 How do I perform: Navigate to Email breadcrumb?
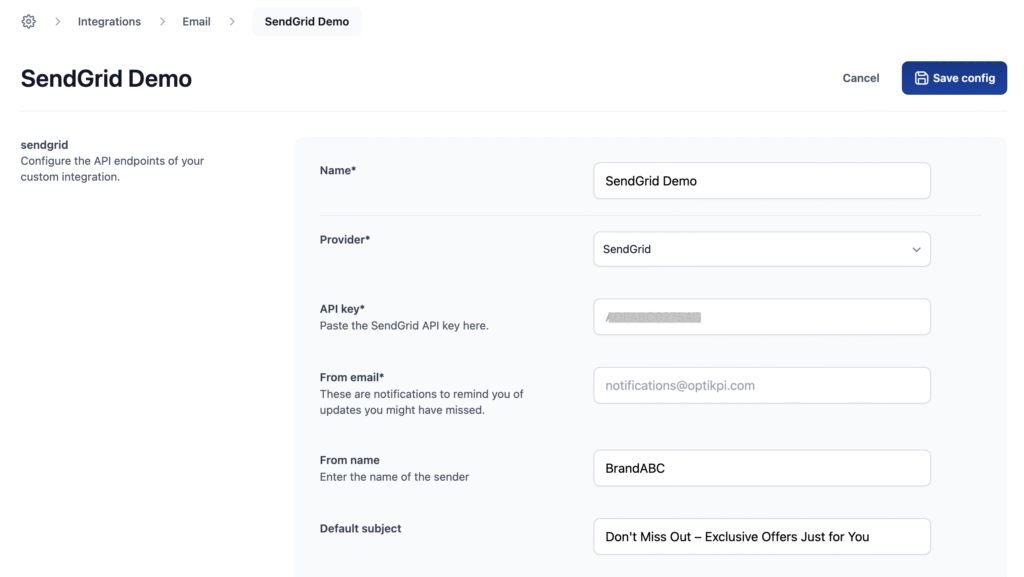(x=196, y=22)
